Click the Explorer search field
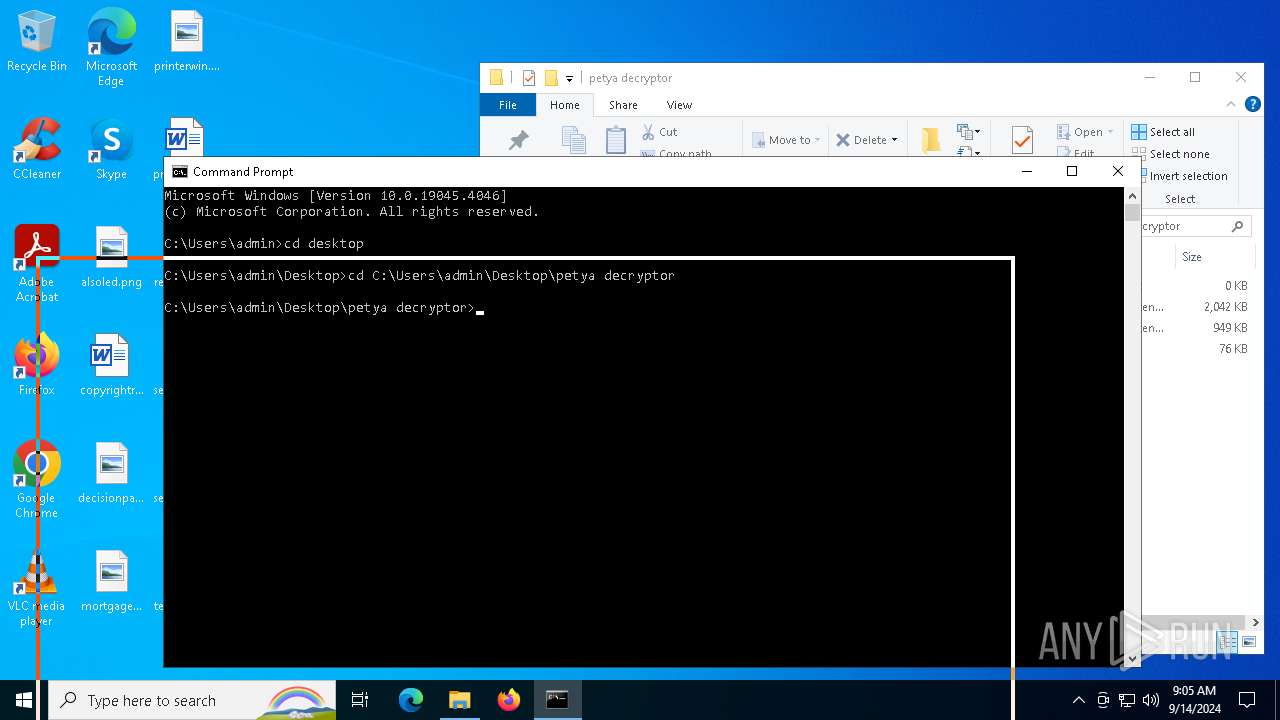 point(1195,227)
